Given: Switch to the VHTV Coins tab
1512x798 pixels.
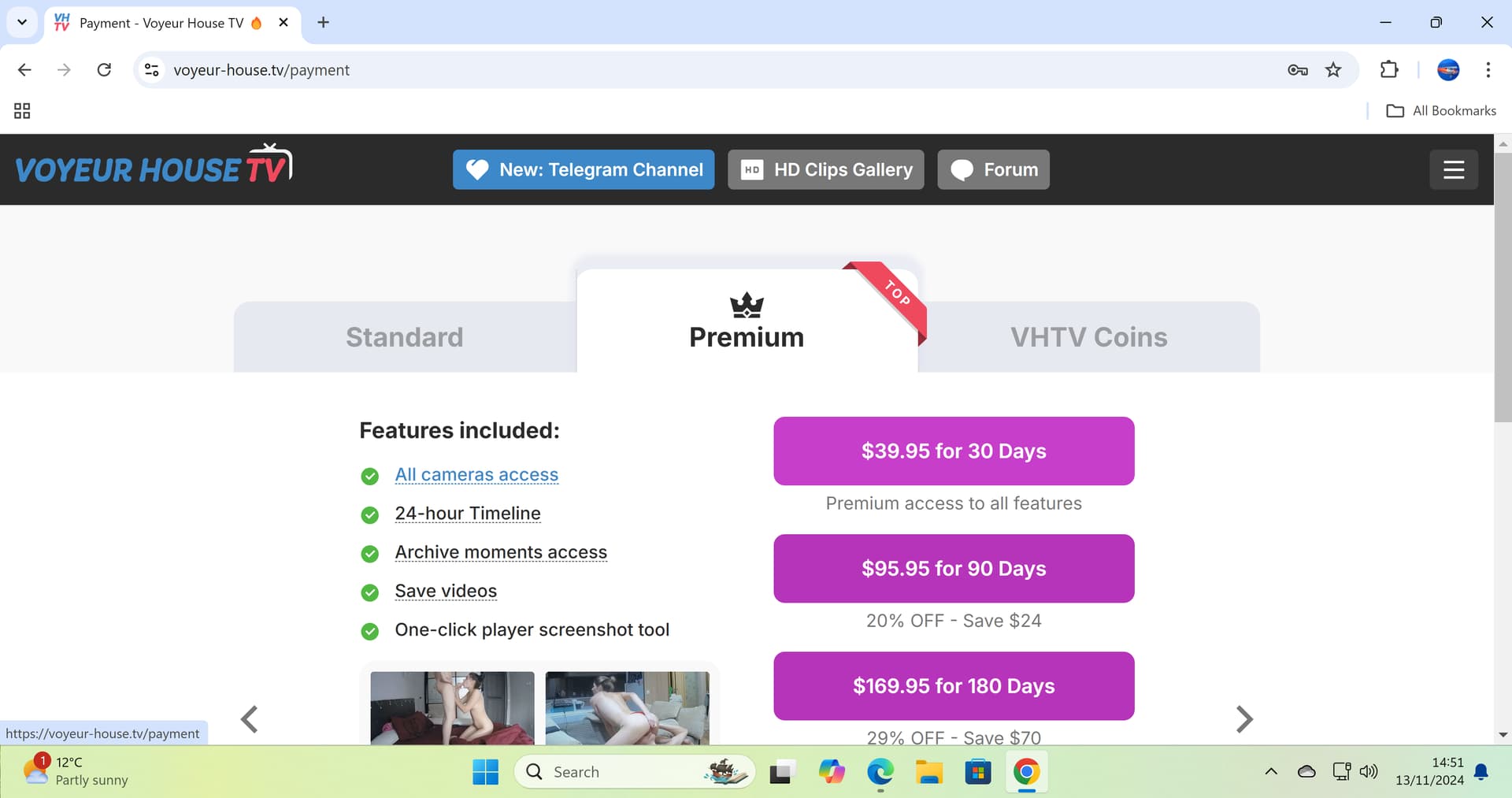Looking at the screenshot, I should coord(1088,337).
